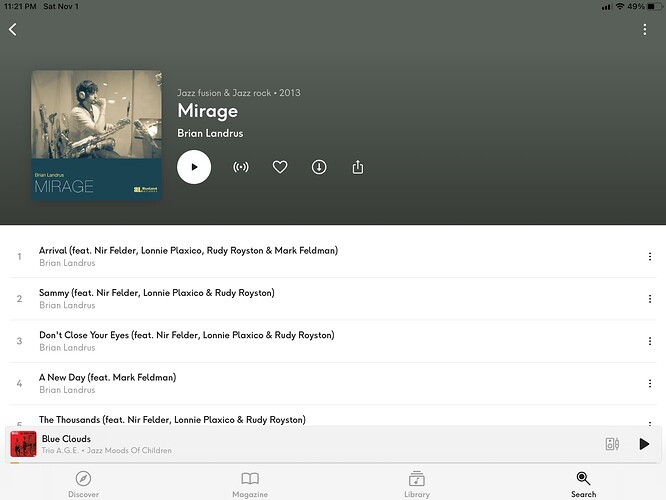Go to the Library tab
666x500 pixels.
tap(417, 484)
